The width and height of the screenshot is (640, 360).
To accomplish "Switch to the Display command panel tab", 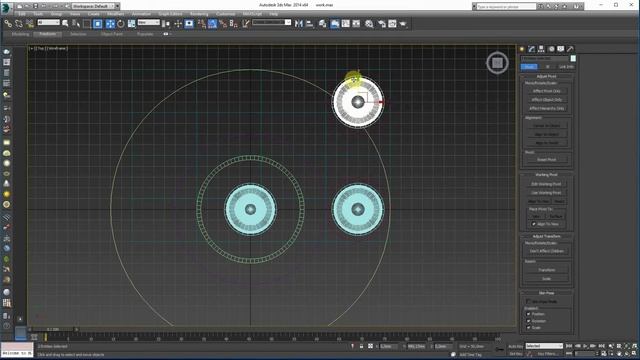I will 561,49.
